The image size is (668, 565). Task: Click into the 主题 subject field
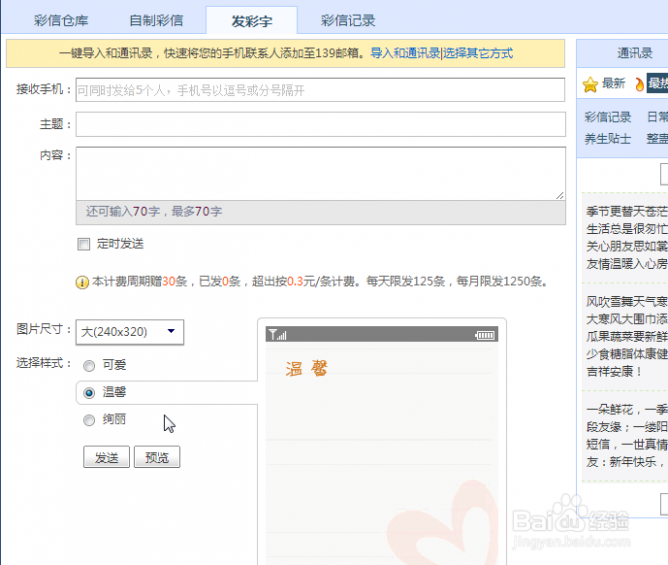click(x=320, y=124)
